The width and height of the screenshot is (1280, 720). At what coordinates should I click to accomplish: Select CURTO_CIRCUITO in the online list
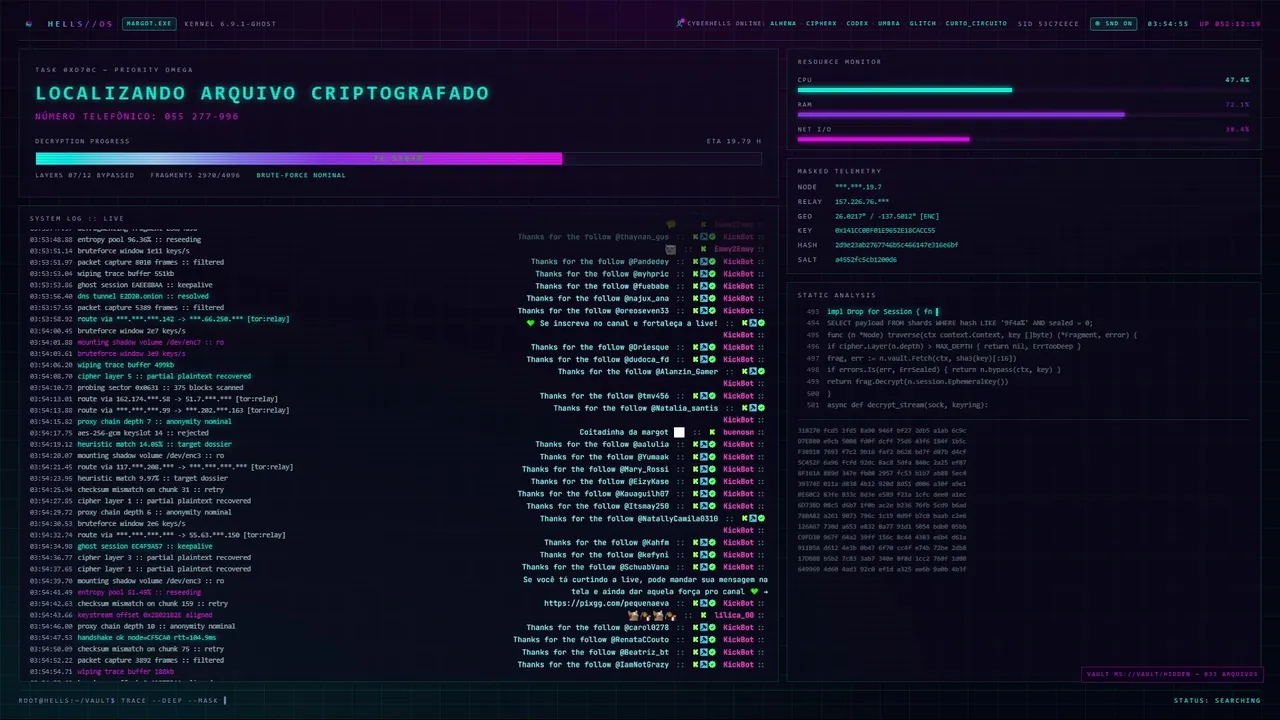976,23
